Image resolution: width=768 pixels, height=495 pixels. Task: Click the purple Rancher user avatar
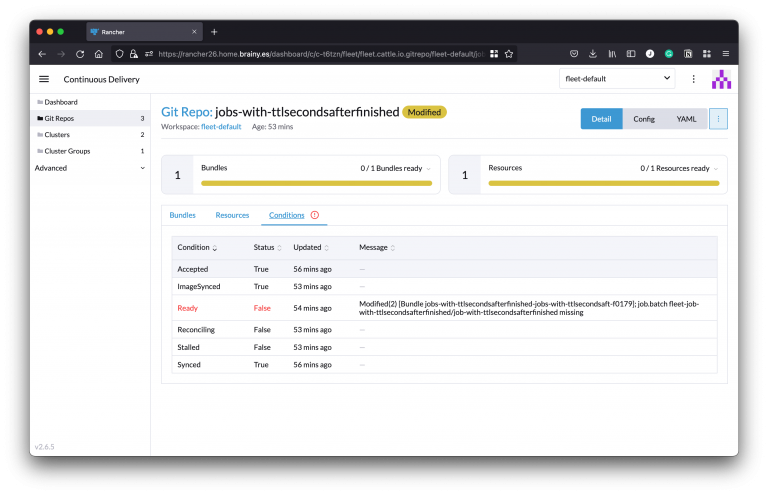[x=721, y=79]
